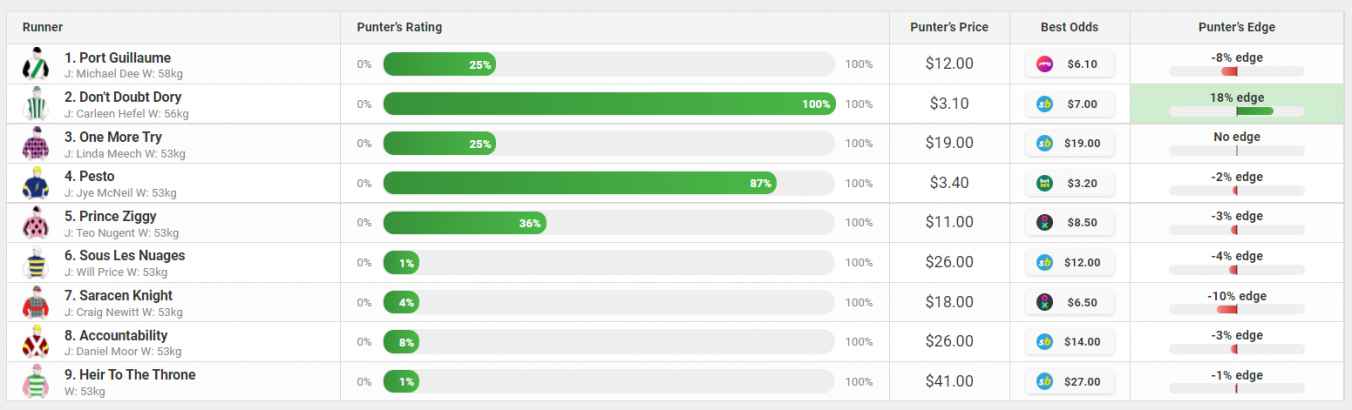Choose the $14.00 odds for Accountability
This screenshot has height=410, width=1352.
click(x=1070, y=342)
